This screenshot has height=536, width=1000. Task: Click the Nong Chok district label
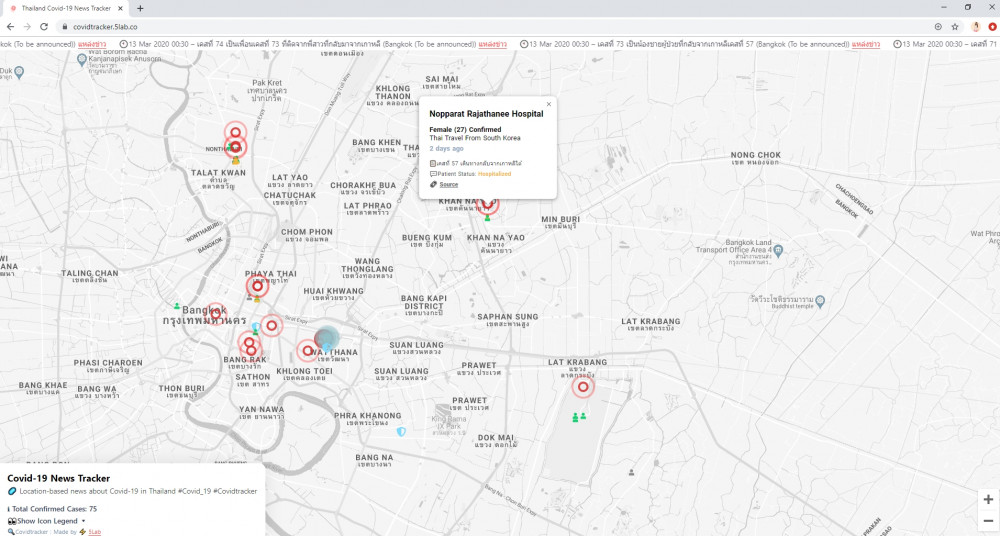(756, 158)
